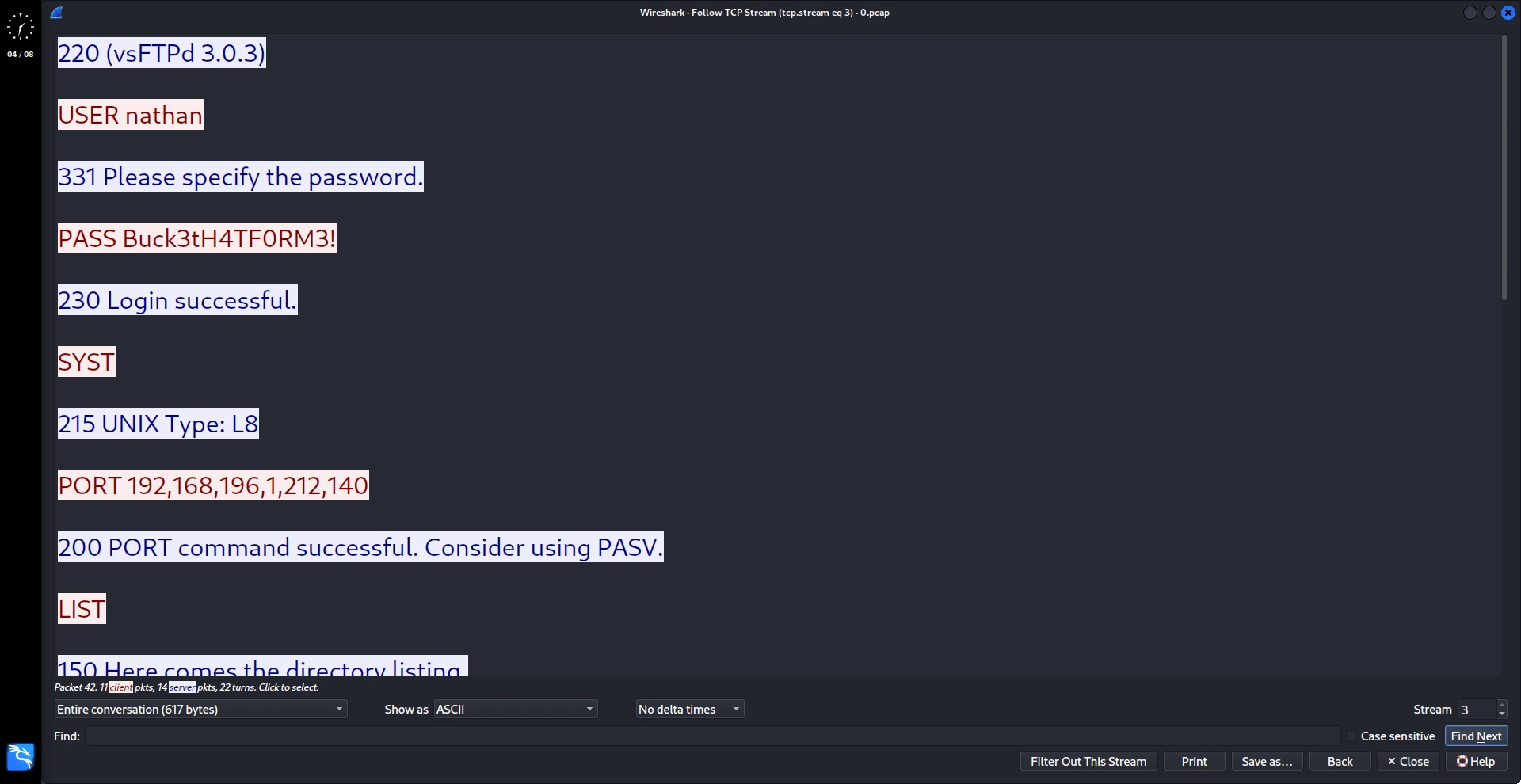This screenshot has width=1521, height=784.
Task: Select the highlighted client packets text
Action: 120,687
